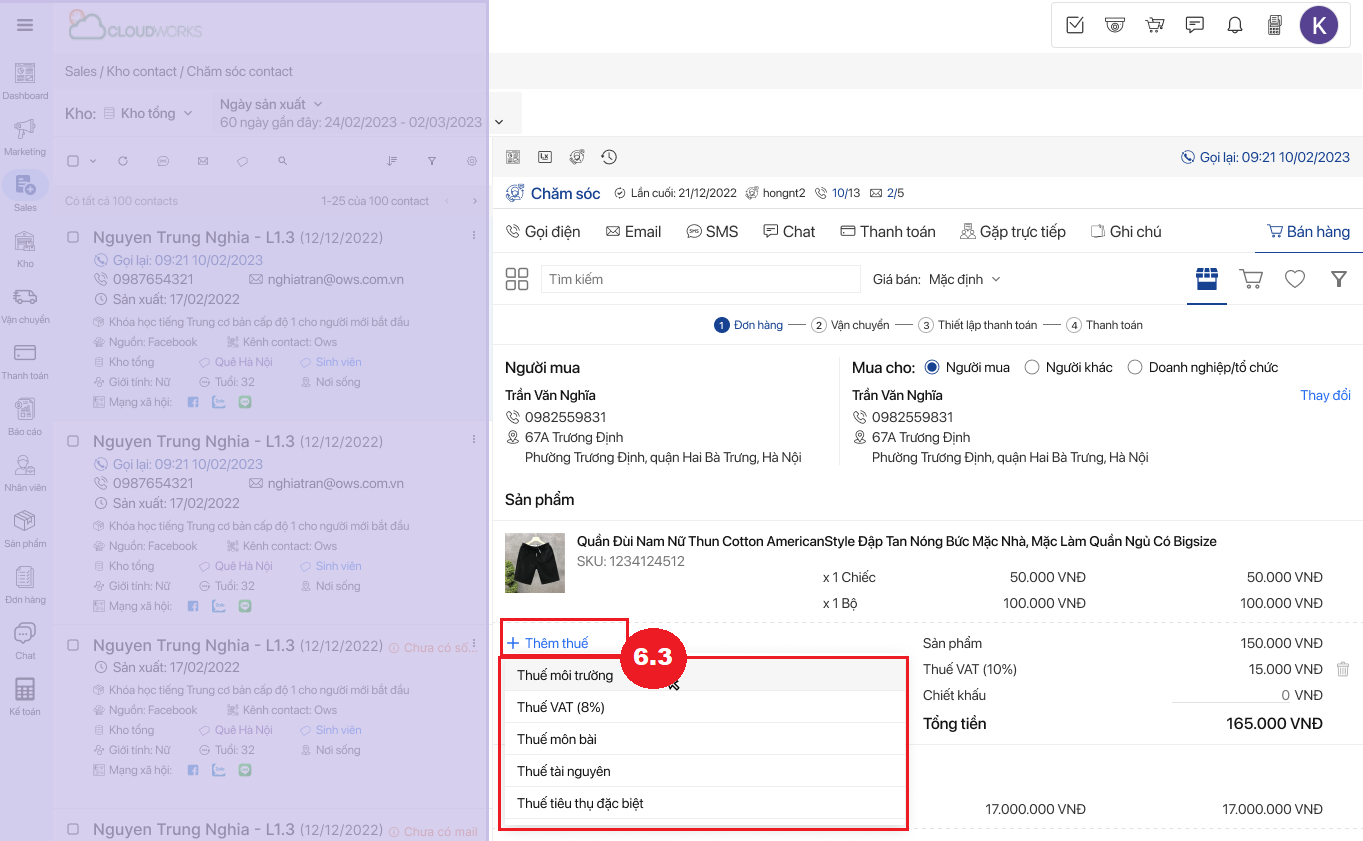Click the Tìm kiếm search field

(x=700, y=279)
